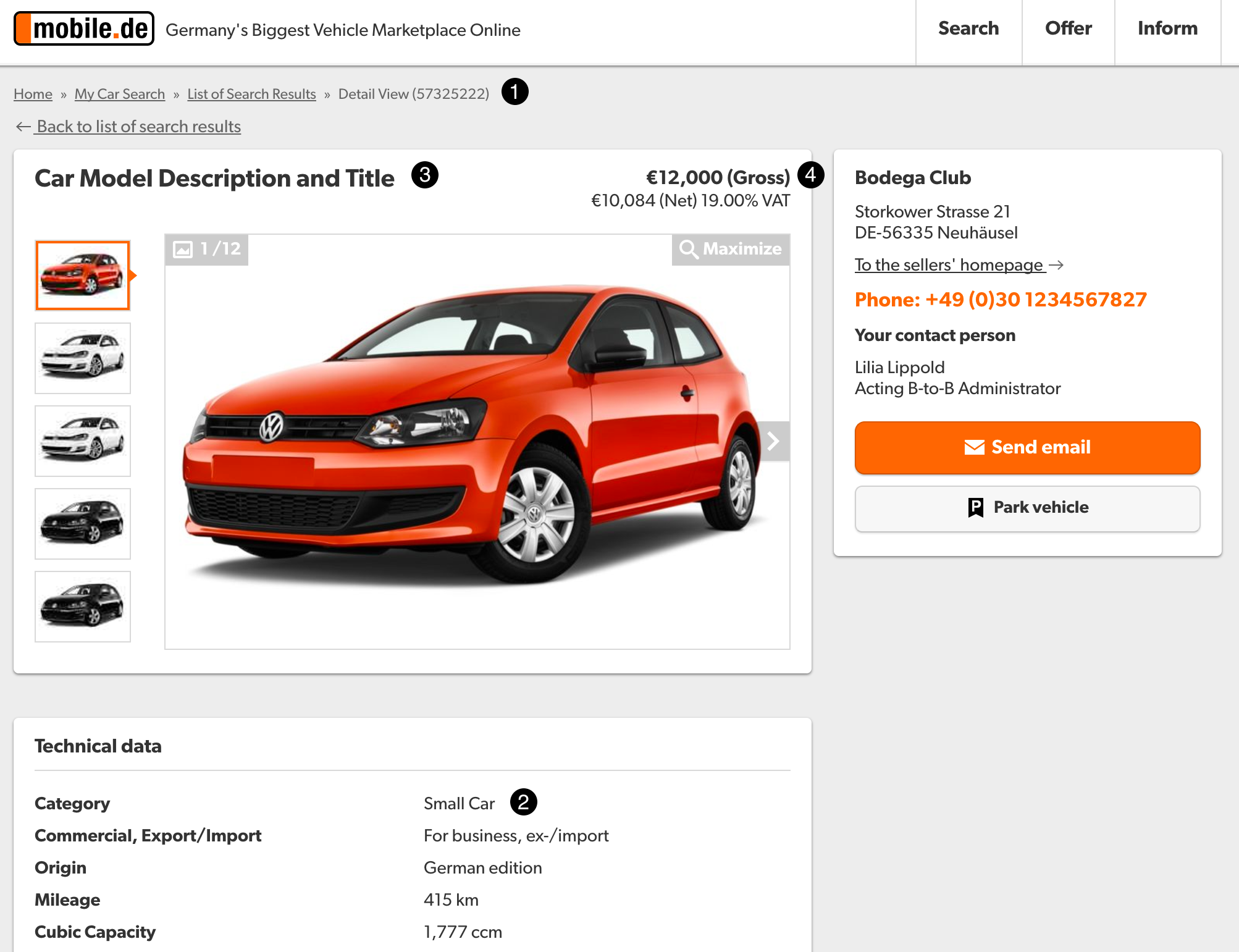The image size is (1239, 952).
Task: Open the Offer menu
Action: 1068,28
